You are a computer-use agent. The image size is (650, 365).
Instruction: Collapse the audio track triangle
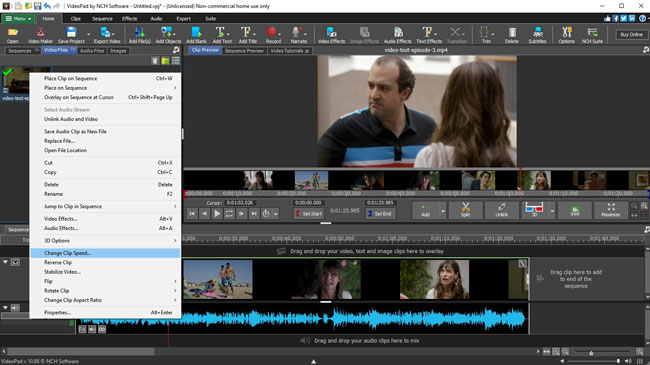click(x=5, y=308)
